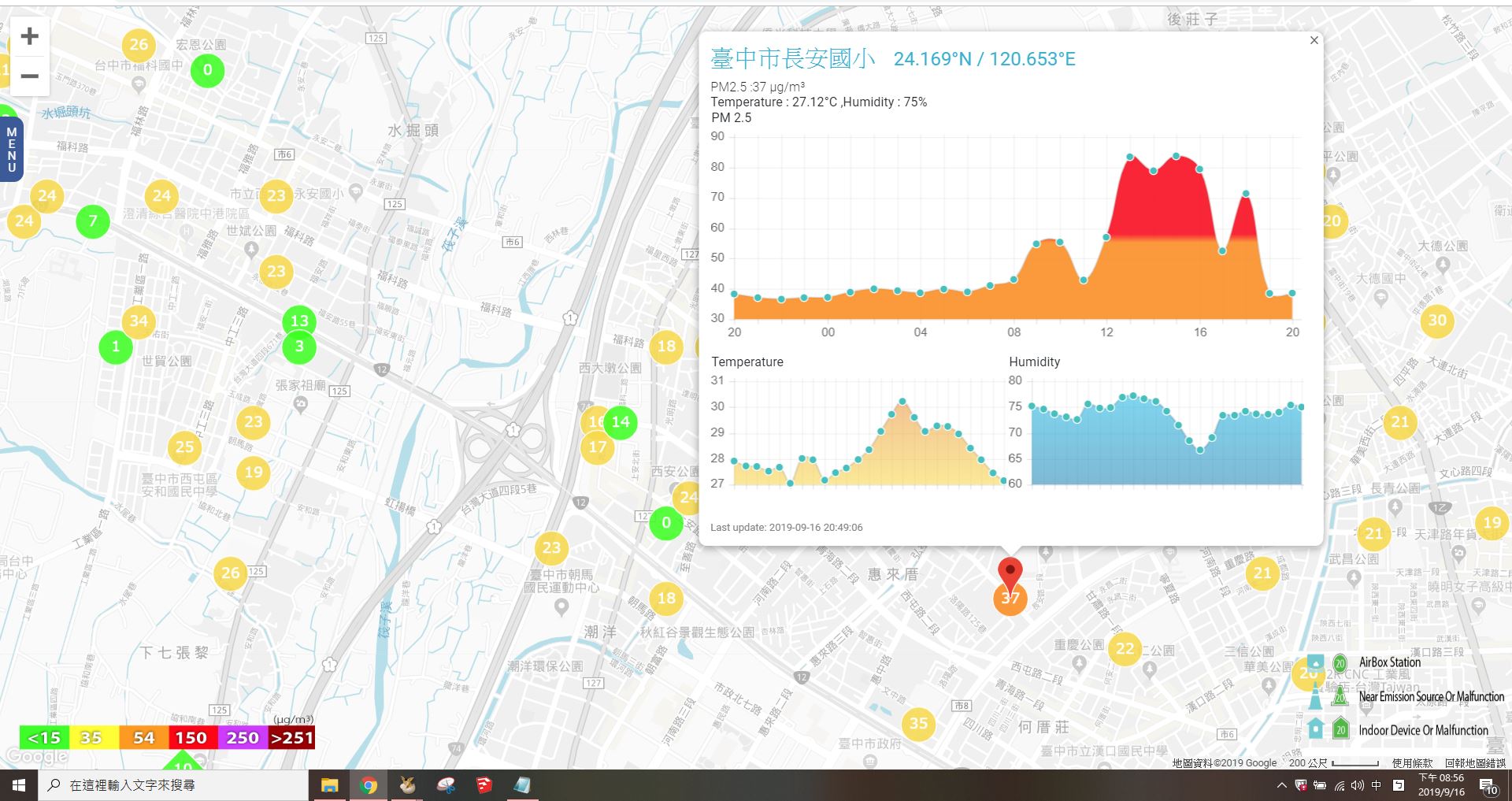The height and width of the screenshot is (801, 1512).
Task: Click the red 150 legend swatch
Action: click(192, 738)
